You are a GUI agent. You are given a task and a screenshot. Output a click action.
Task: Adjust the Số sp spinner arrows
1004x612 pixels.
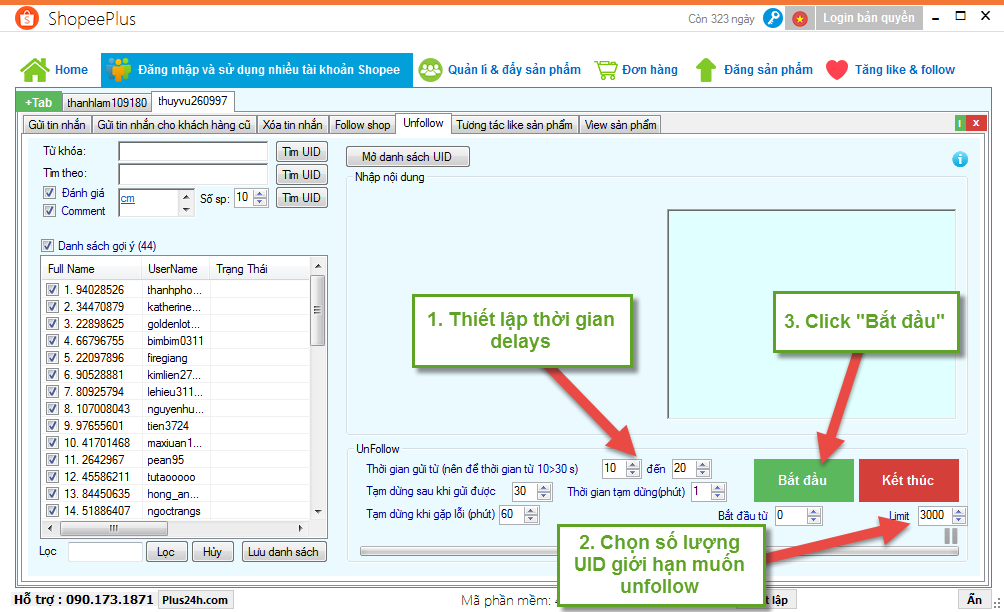pyautogui.click(x=260, y=198)
